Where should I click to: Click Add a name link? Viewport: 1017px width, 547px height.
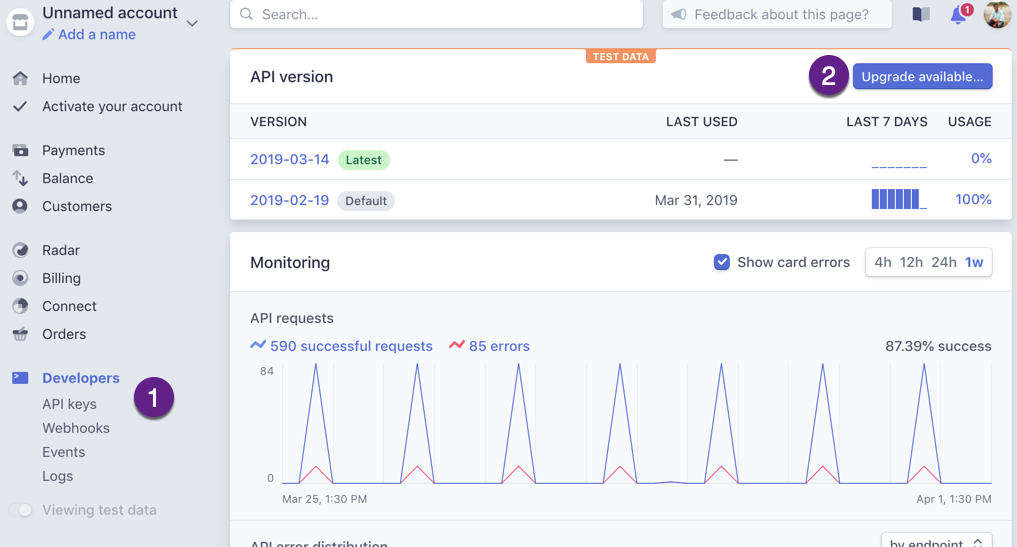pos(97,34)
